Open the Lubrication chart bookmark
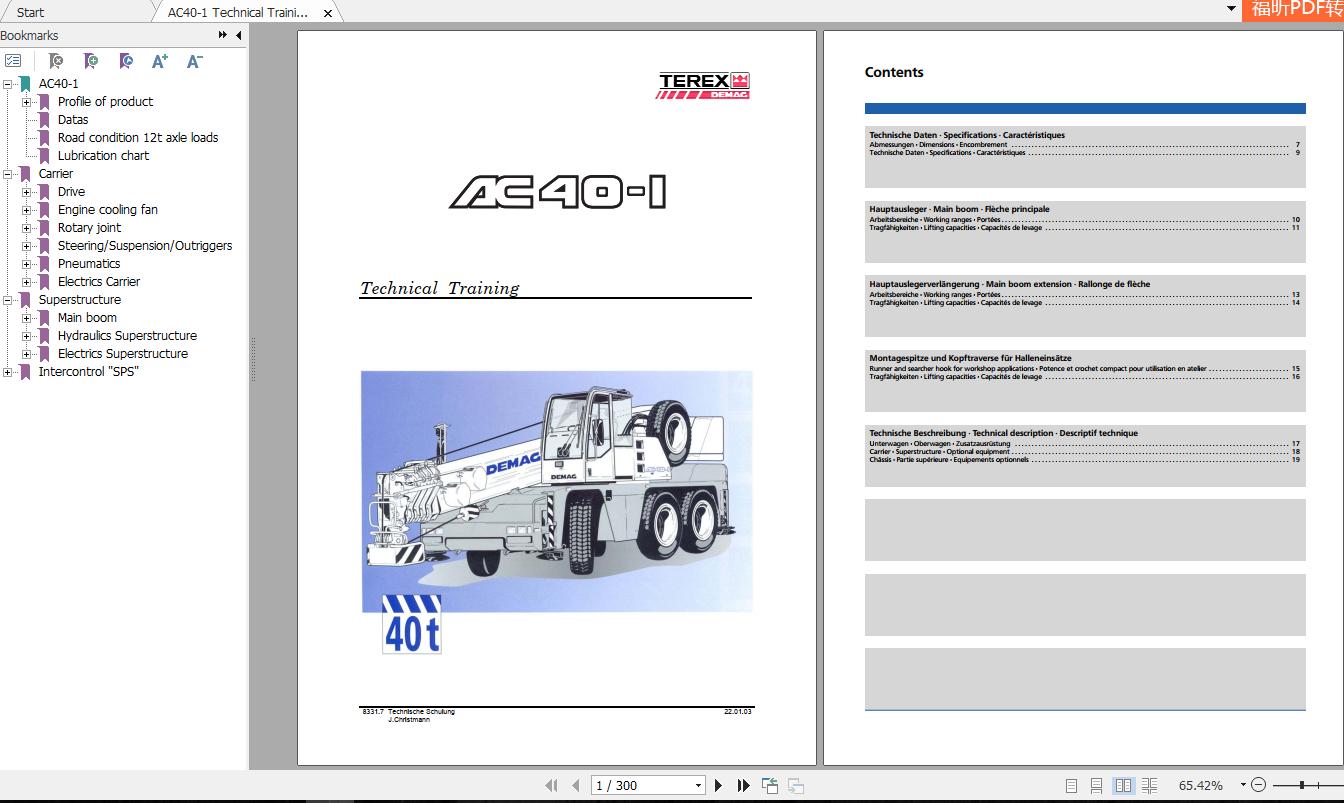Viewport: 1344px width, 803px height. (104, 155)
